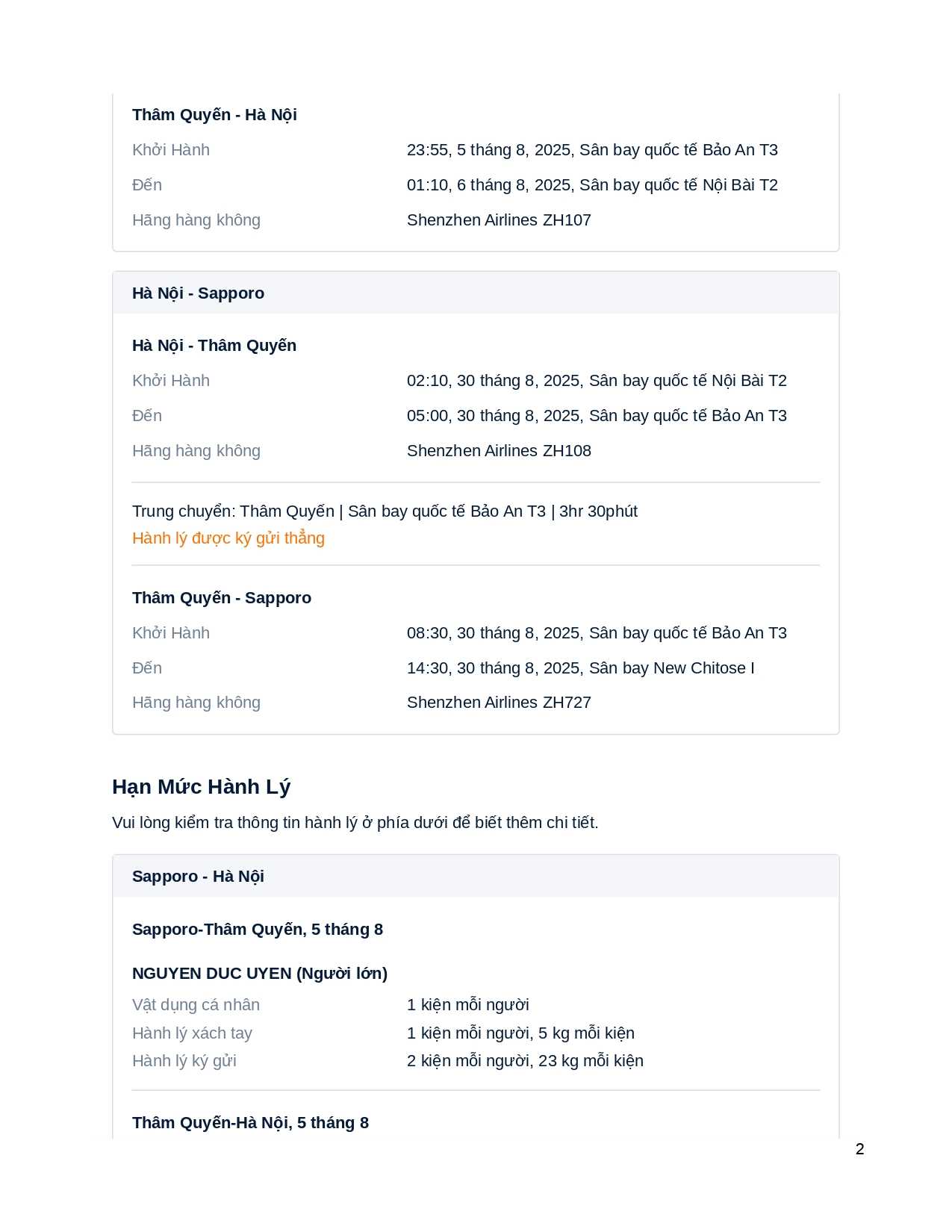Image resolution: width=952 pixels, height=1232 pixels.
Task: Click flight number Shenzhen Airlines ZH108
Action: [x=499, y=451]
